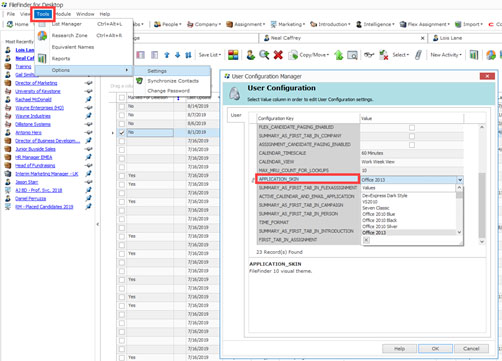This screenshot has width=502, height=361.
Task: Click the search magnifier toolbar icon
Action: (x=264, y=55)
